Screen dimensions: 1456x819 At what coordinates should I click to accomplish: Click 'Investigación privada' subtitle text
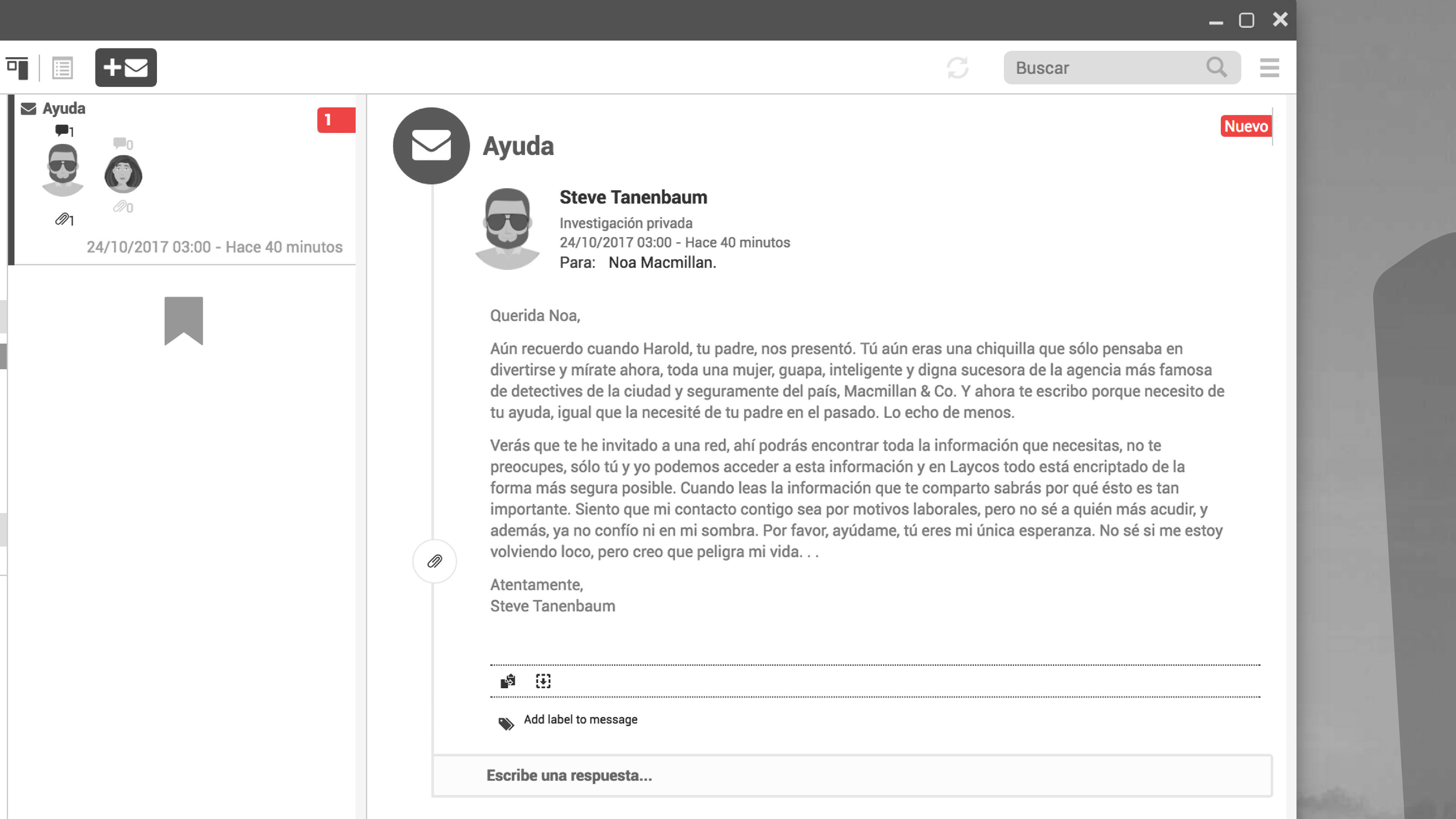coord(626,223)
